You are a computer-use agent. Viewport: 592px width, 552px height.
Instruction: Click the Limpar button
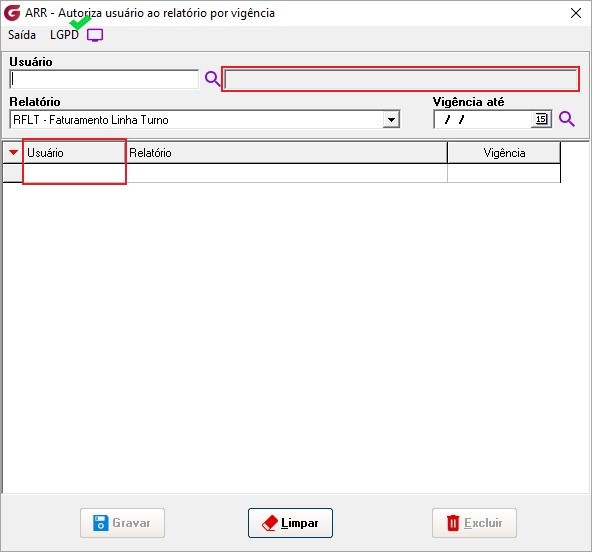[x=290, y=523]
